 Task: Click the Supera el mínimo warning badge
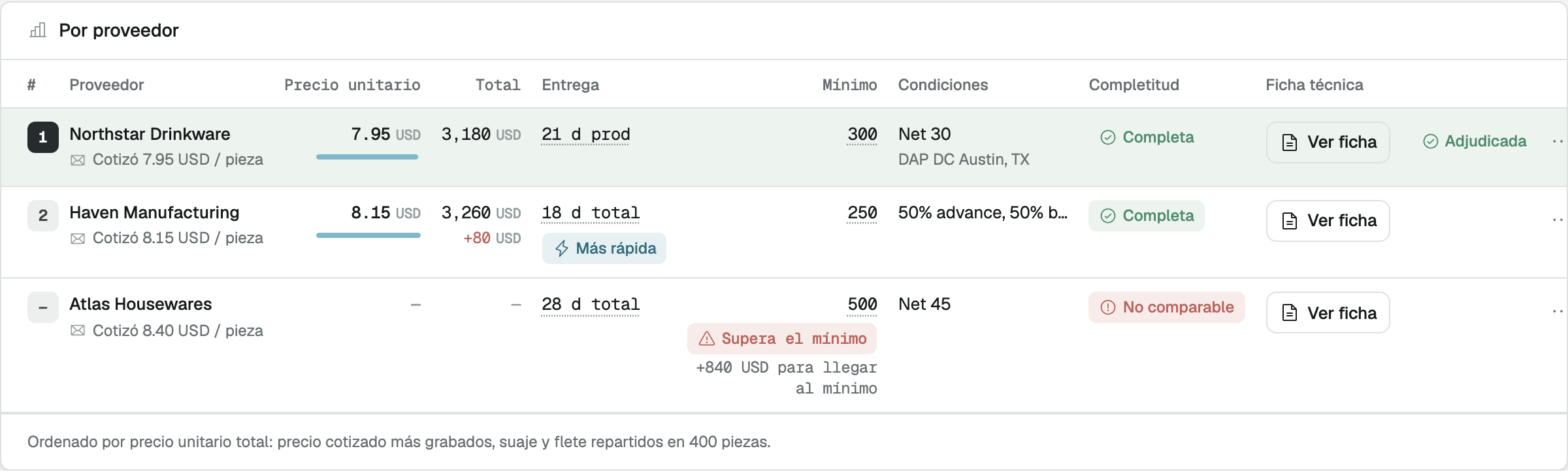(x=782, y=339)
